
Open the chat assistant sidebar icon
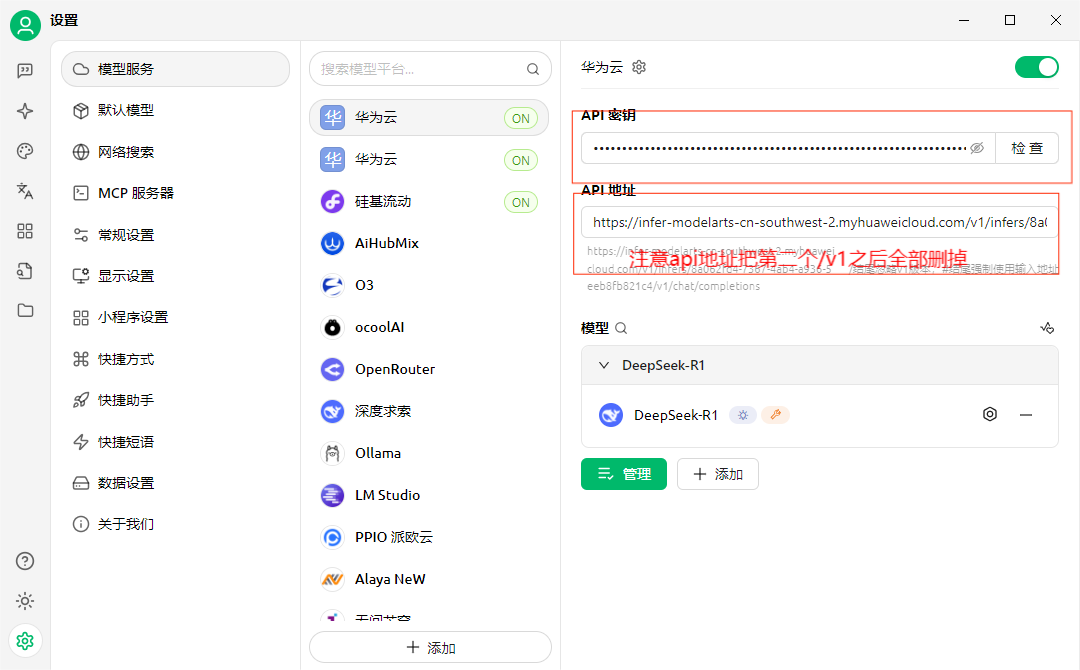click(25, 70)
